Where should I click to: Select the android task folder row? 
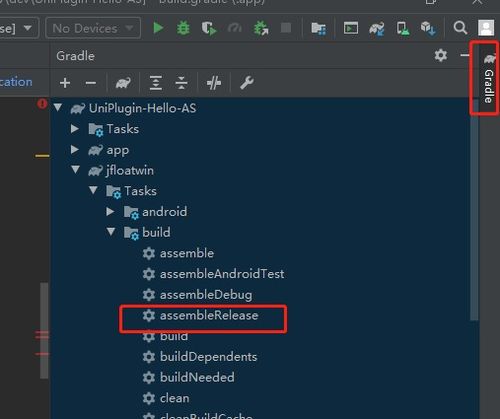pos(265,212)
